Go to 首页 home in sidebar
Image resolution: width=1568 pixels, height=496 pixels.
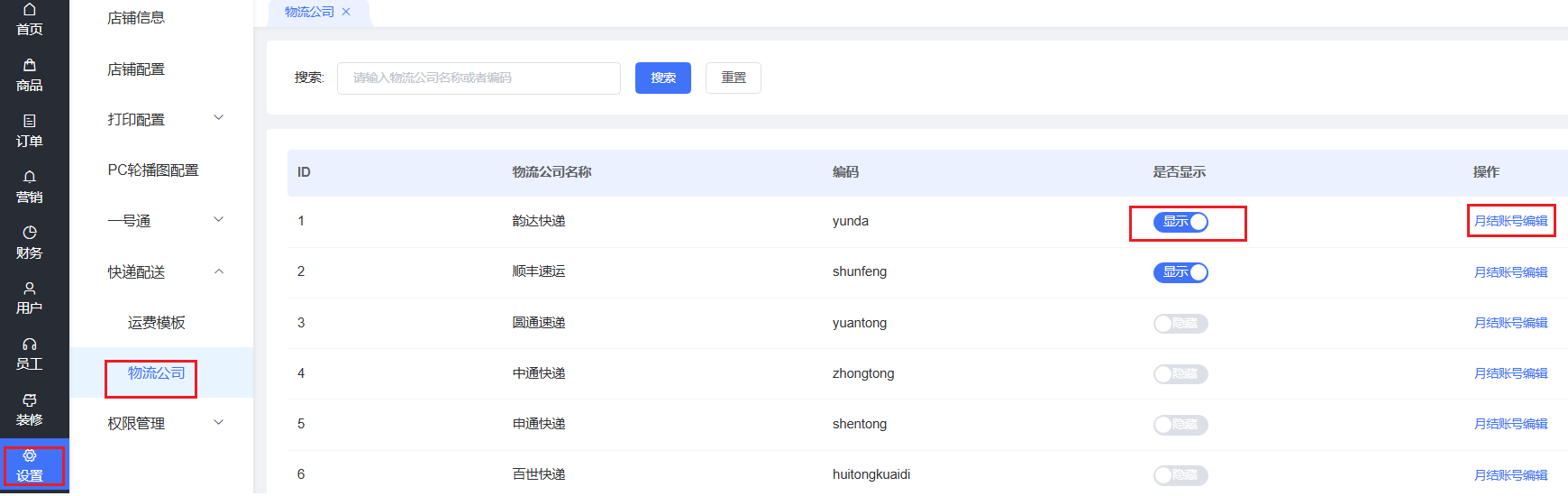coord(30,19)
